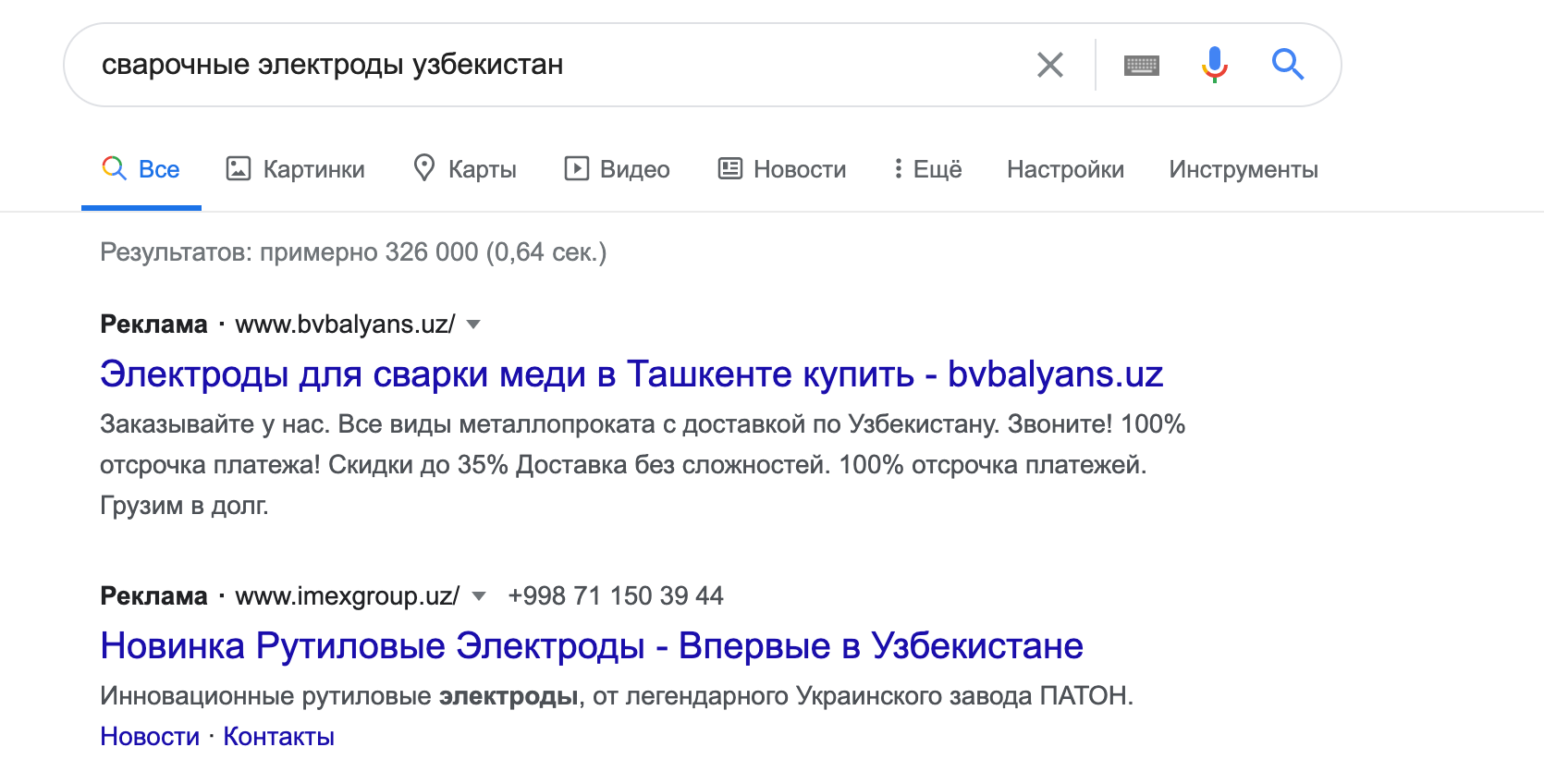Open the Инструменты search tools
The height and width of the screenshot is (784, 1544).
(x=1243, y=169)
